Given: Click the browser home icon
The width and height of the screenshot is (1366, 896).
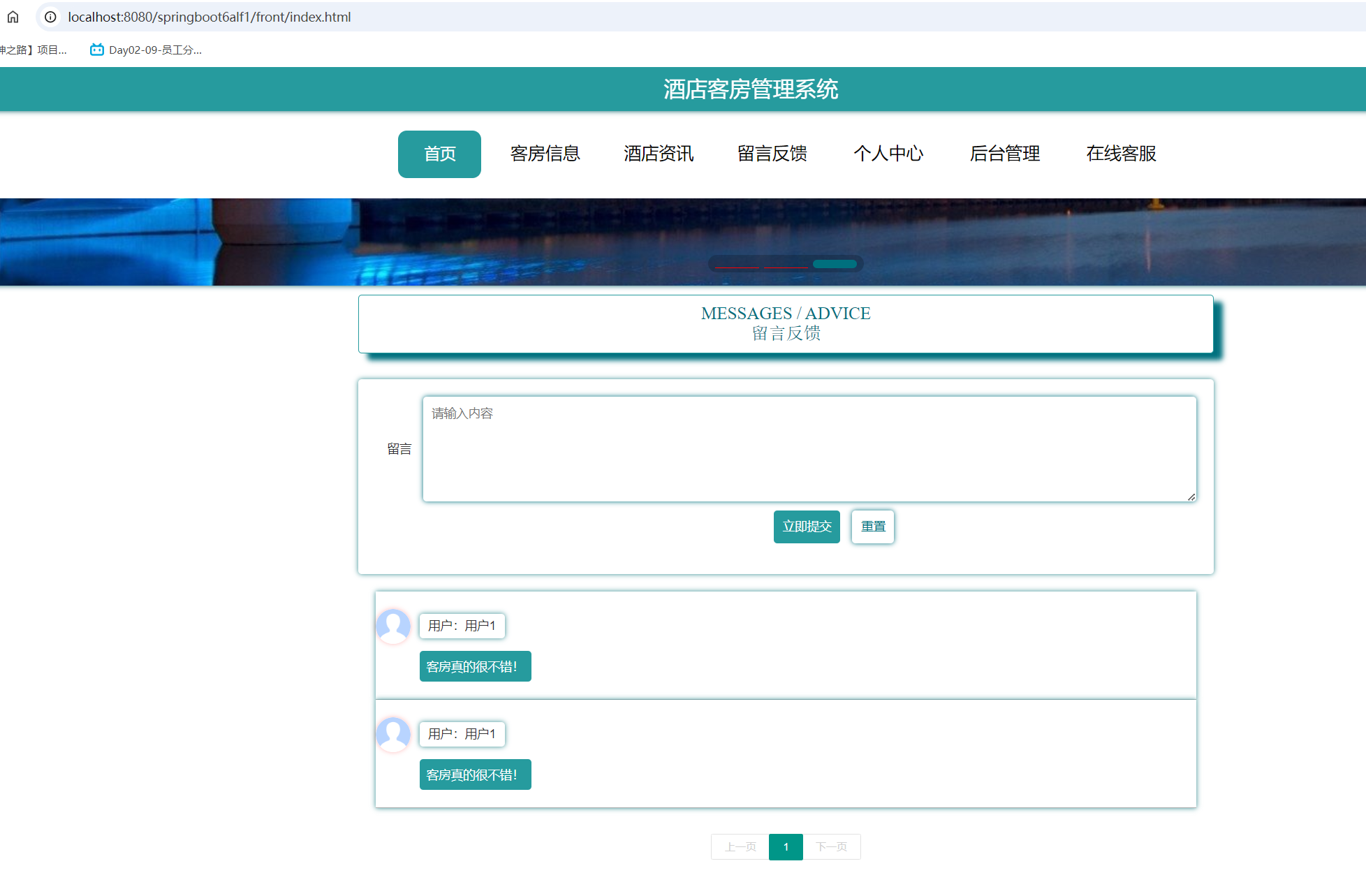Looking at the screenshot, I should point(13,17).
